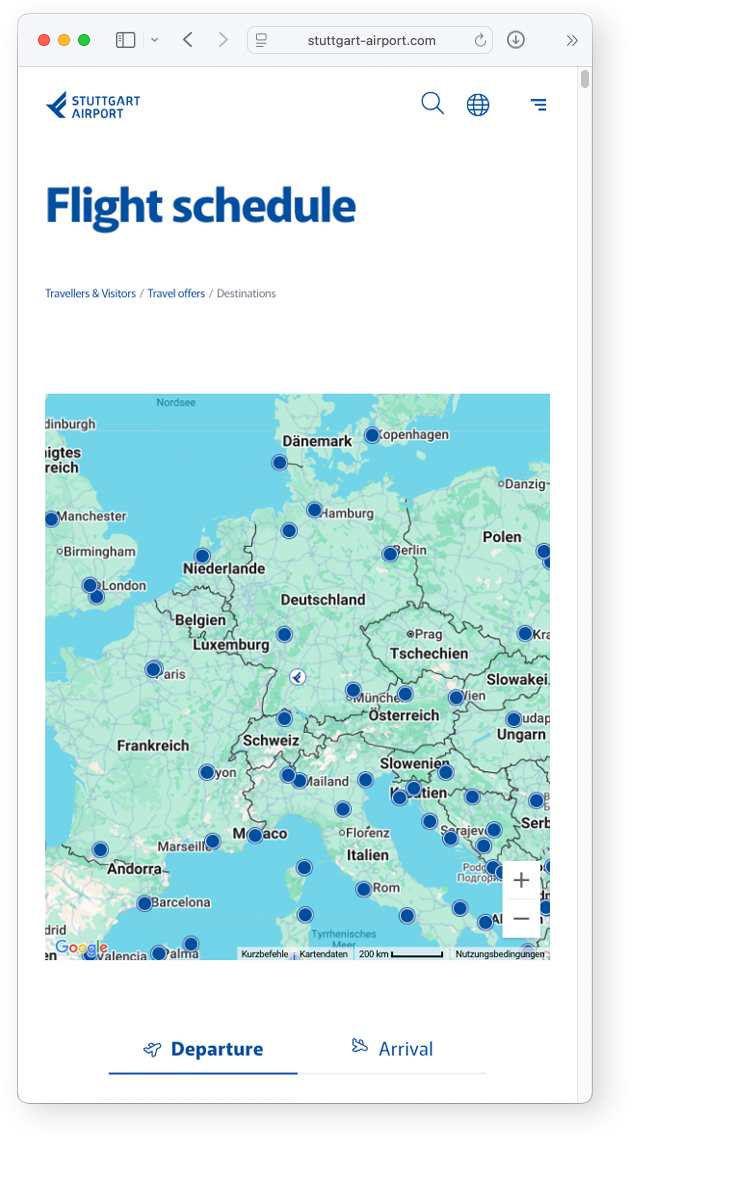
Task: Zoom out the map with minus button
Action: (521, 918)
